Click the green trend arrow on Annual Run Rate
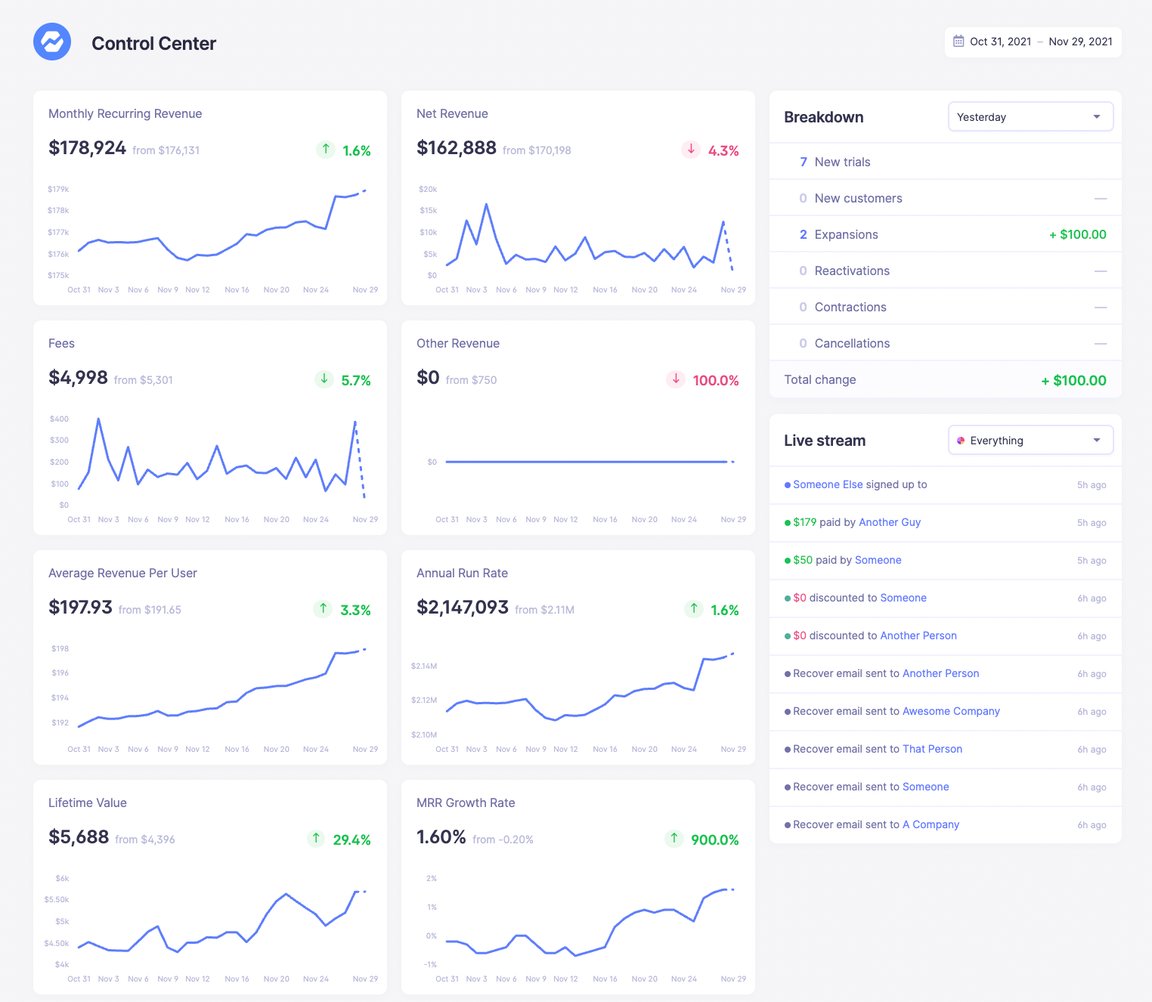Image resolution: width=1152 pixels, height=1002 pixels. (693, 609)
